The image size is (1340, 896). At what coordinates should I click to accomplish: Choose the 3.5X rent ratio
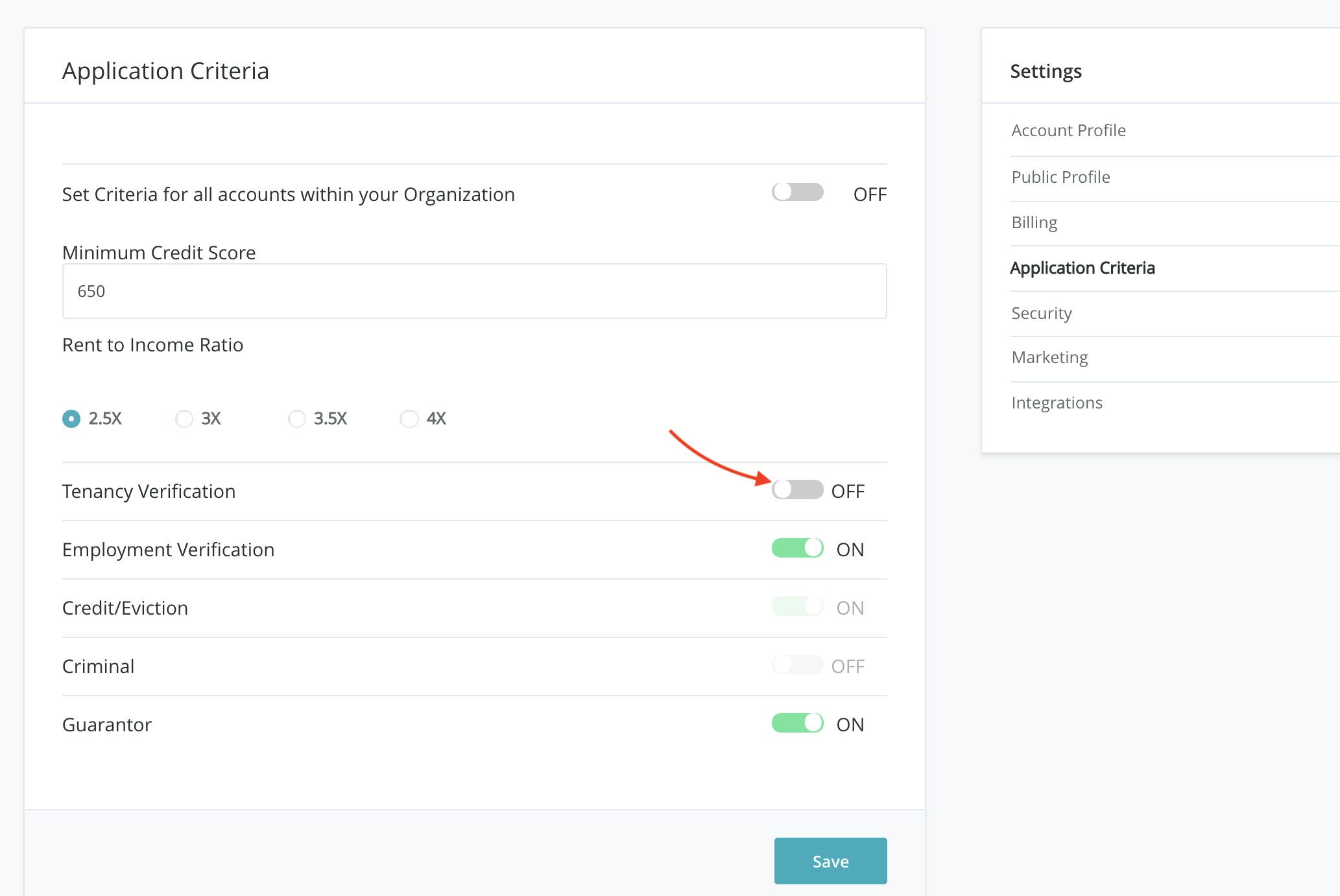(x=297, y=419)
